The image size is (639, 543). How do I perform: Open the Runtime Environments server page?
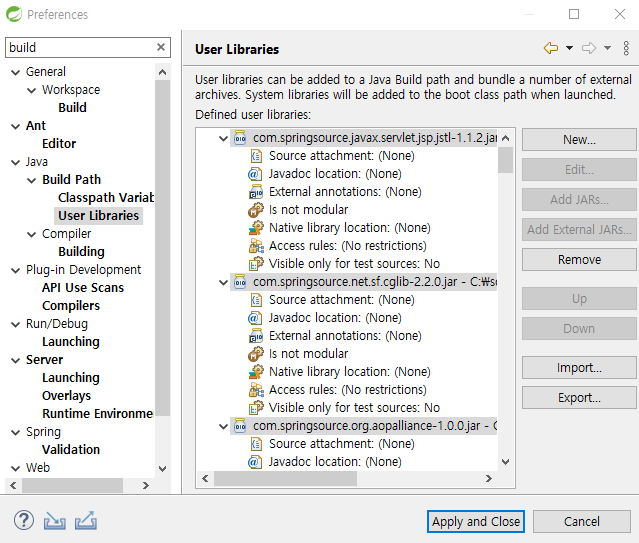[98, 413]
